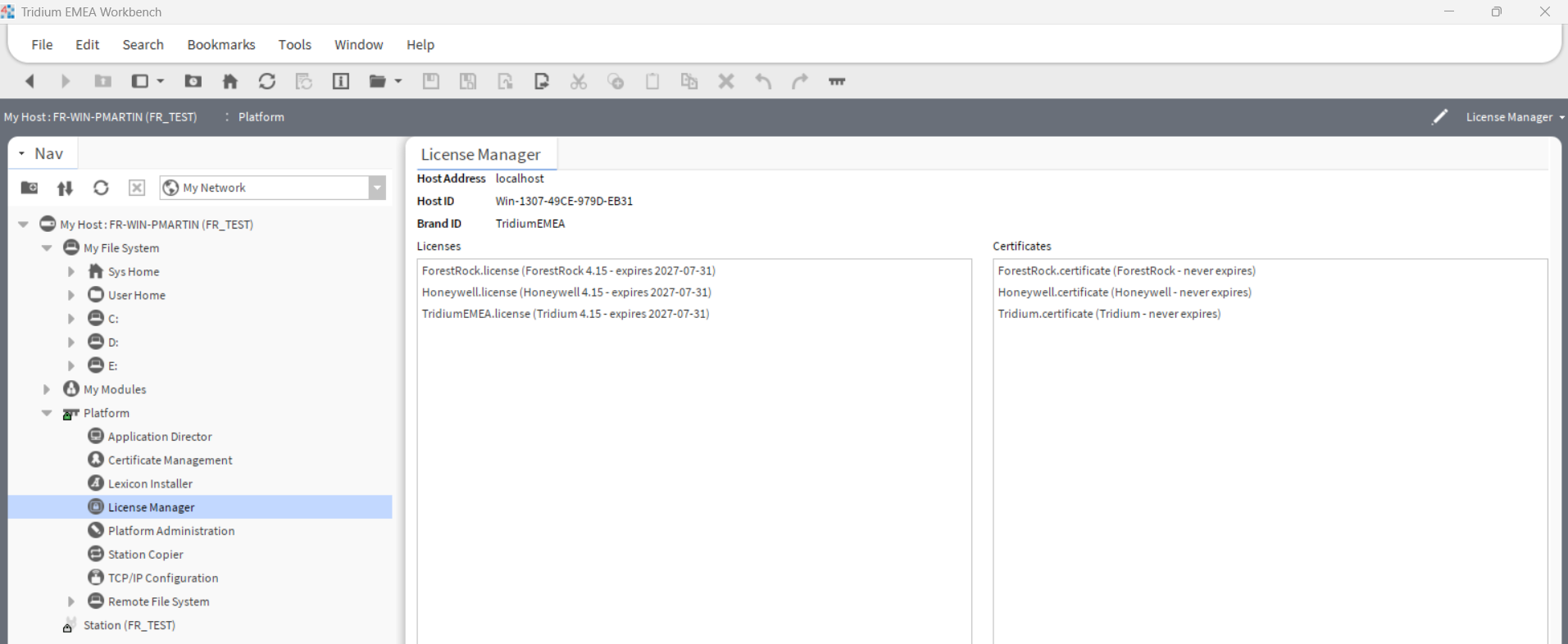Click the Platform breadcrumb in the path bar
This screenshot has width=1568, height=644.
261,117
